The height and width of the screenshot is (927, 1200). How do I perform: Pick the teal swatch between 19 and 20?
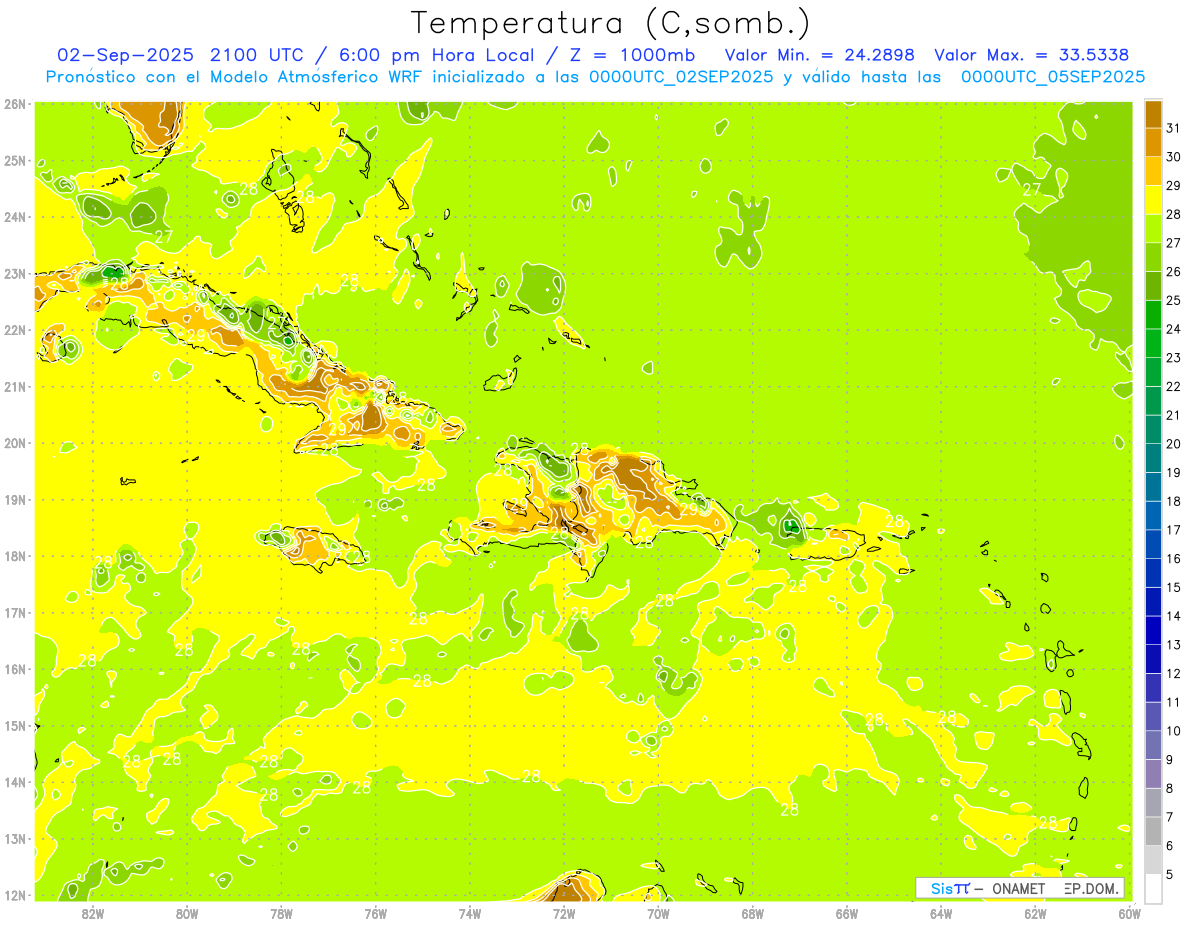pos(1153,458)
